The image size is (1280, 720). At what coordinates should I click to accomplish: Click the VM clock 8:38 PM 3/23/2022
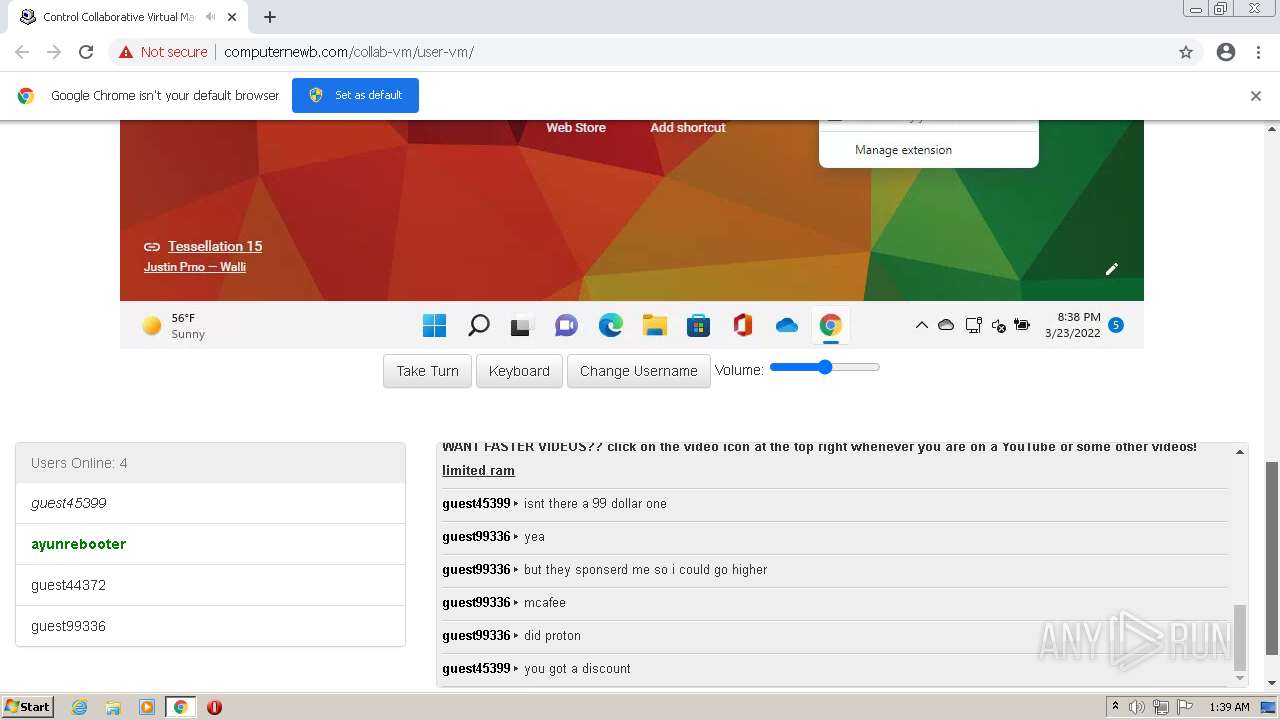(1072, 325)
